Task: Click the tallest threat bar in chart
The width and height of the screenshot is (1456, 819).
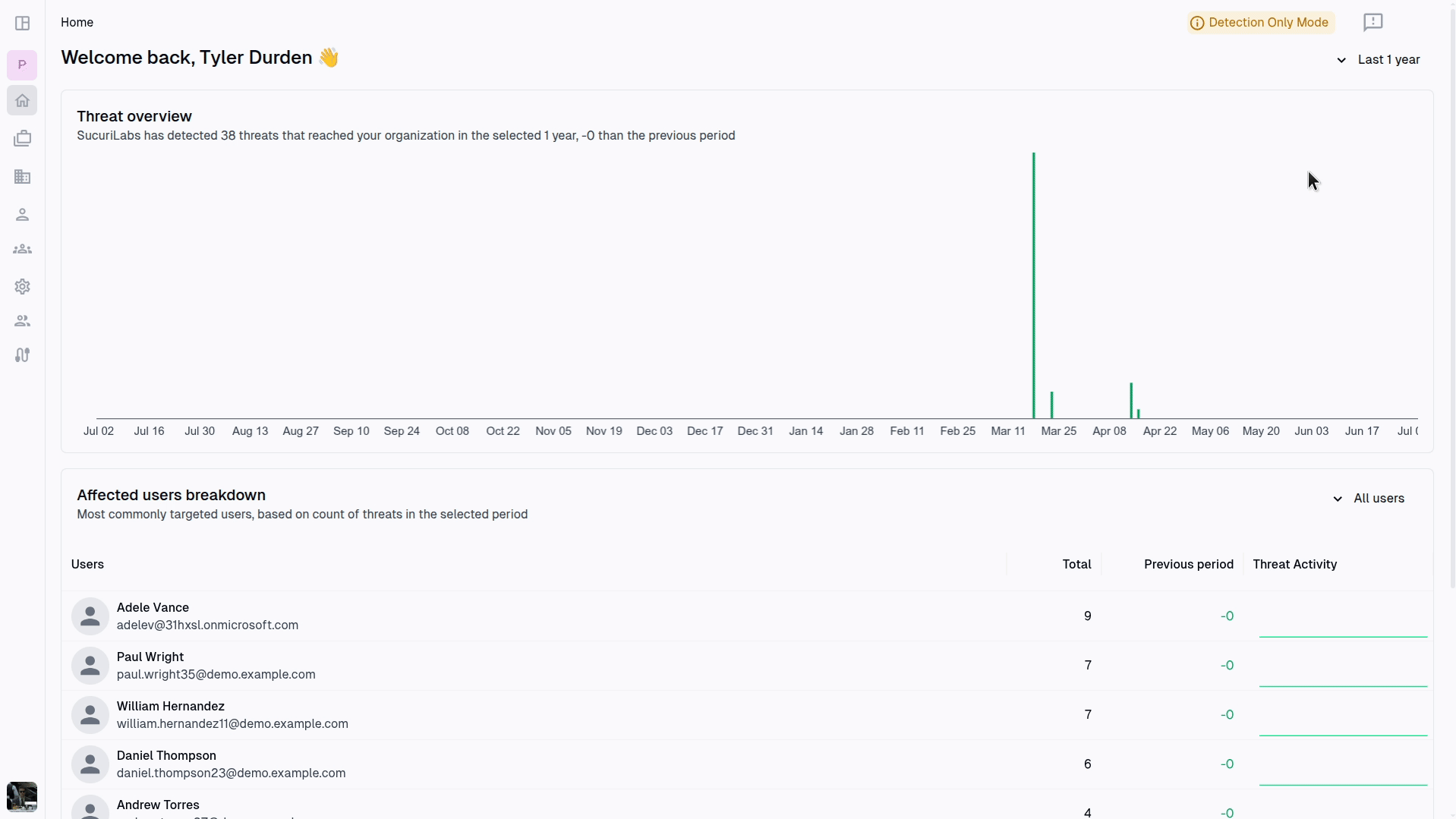Action: [1033, 285]
